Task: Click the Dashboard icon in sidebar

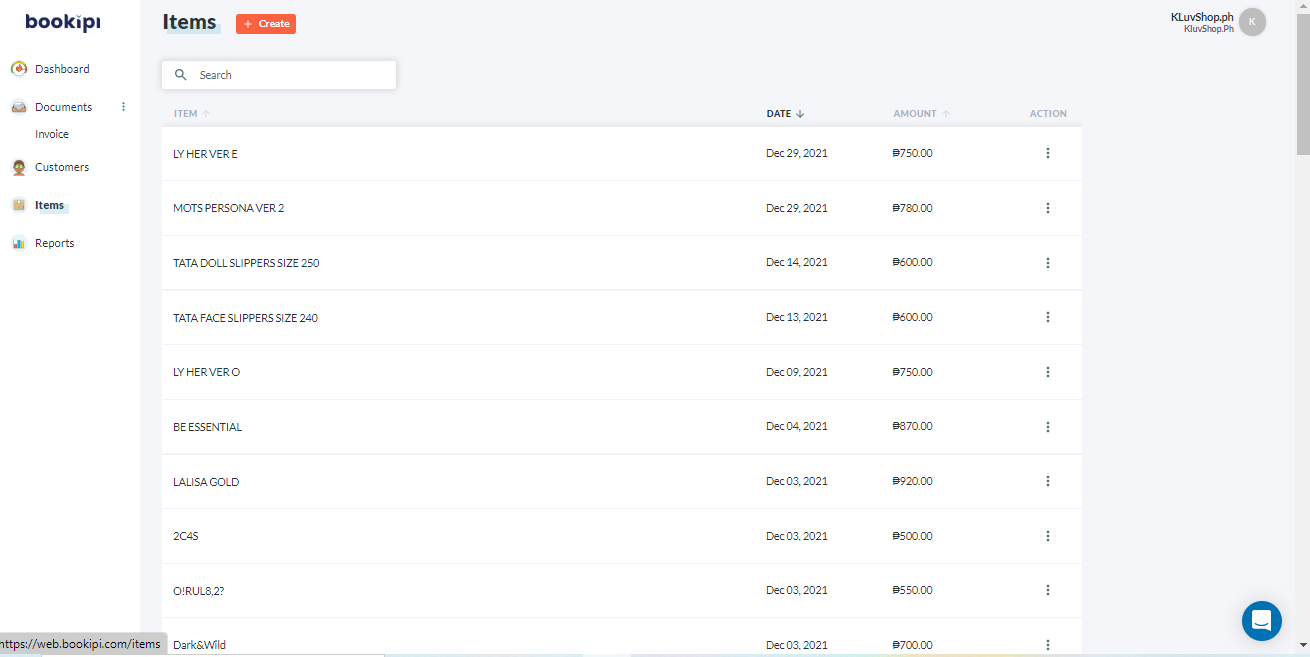Action: [x=19, y=69]
